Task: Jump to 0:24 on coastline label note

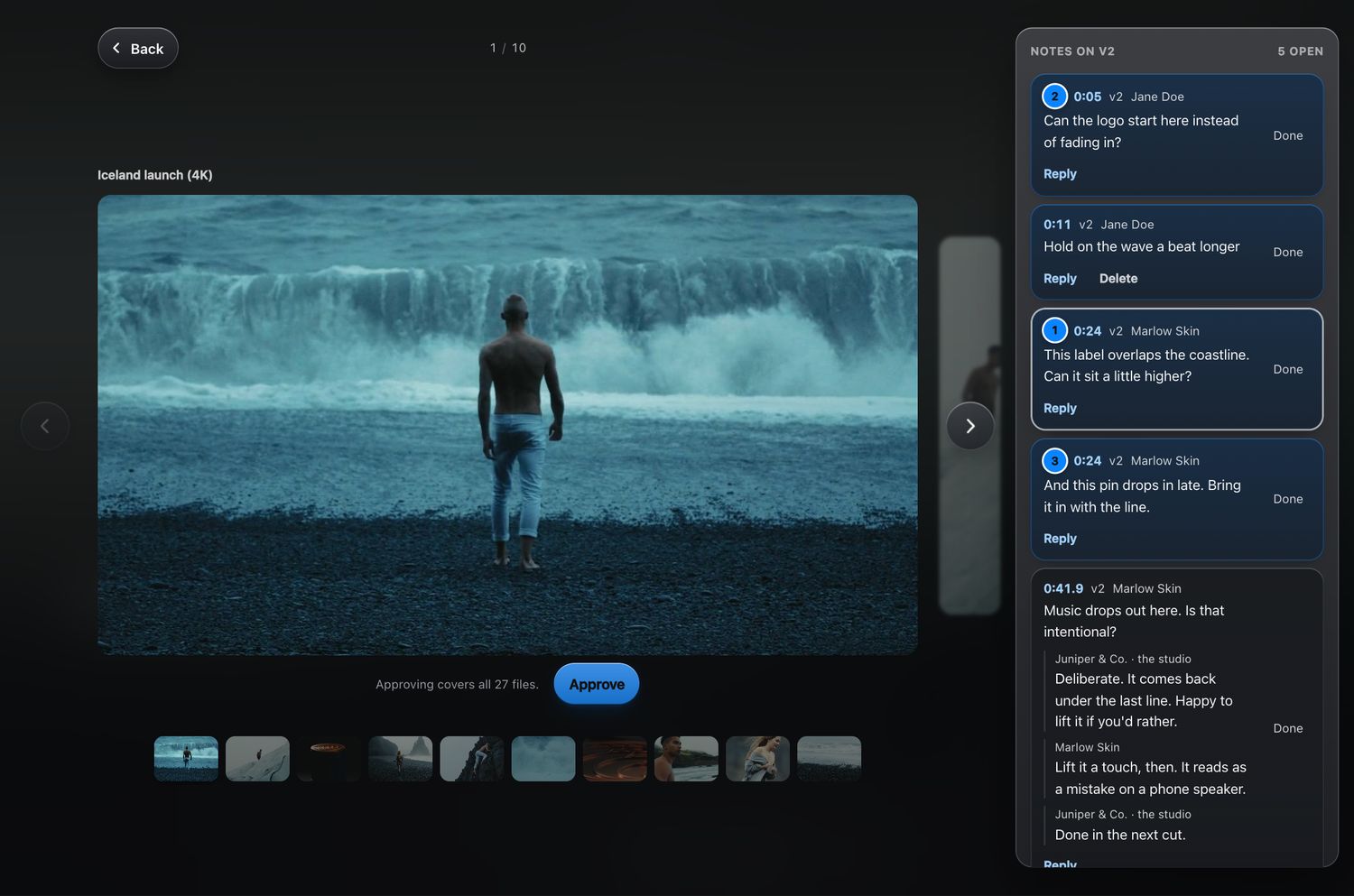Action: pos(1087,331)
